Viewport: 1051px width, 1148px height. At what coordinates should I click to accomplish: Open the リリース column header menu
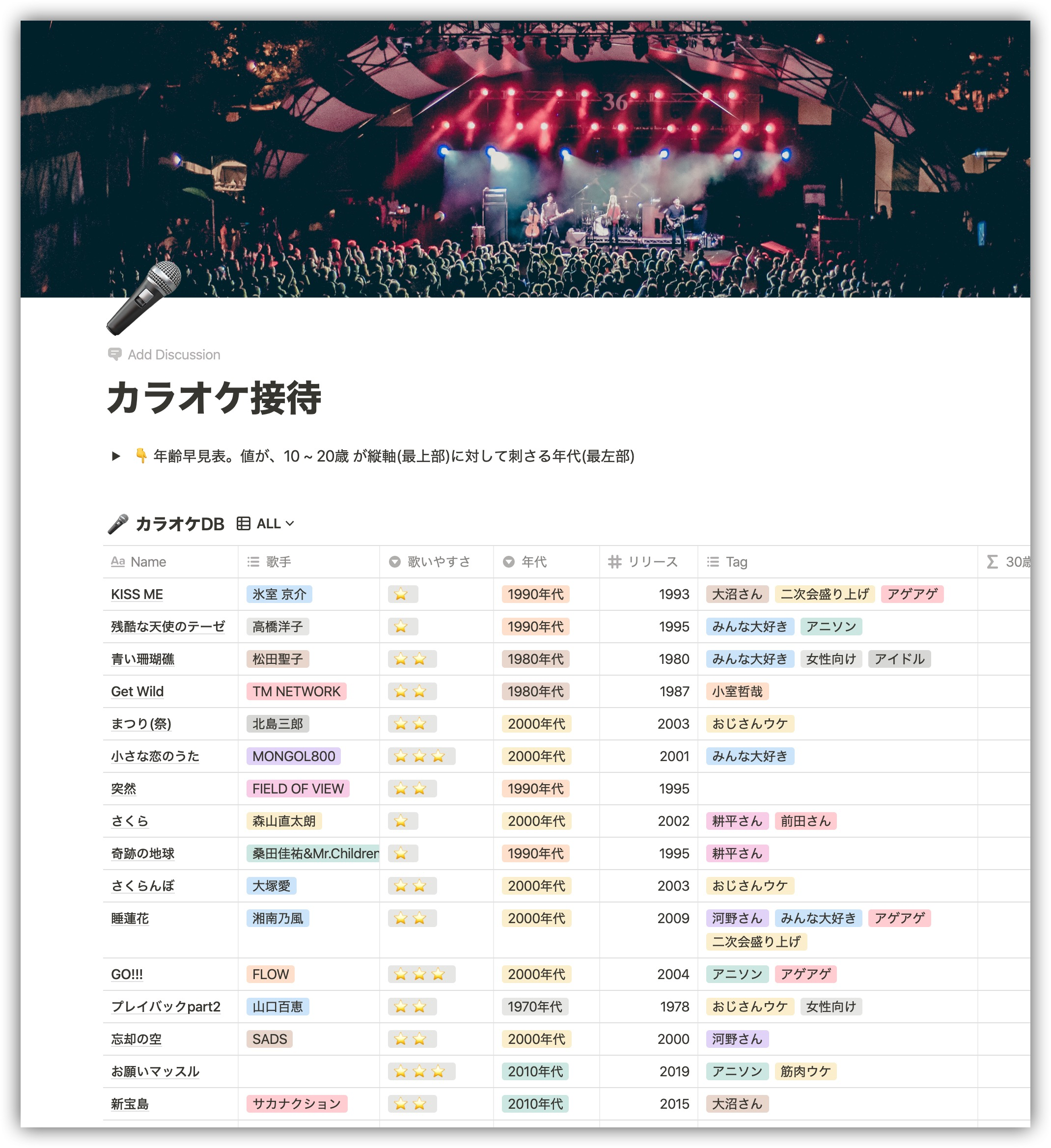(x=648, y=561)
